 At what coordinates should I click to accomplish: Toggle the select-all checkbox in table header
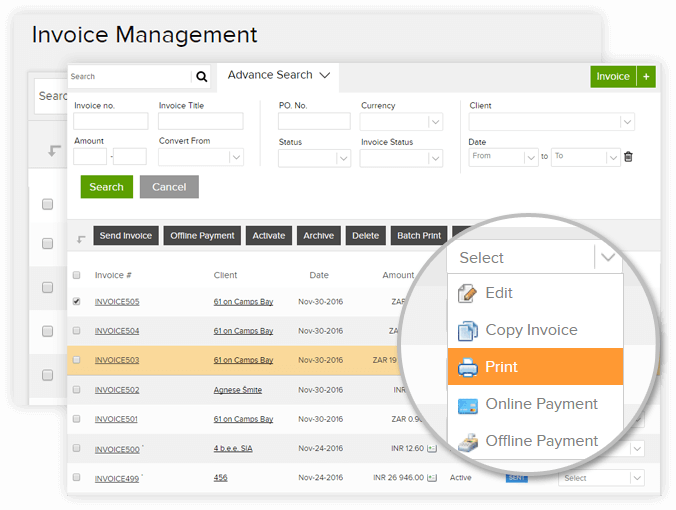(x=76, y=275)
